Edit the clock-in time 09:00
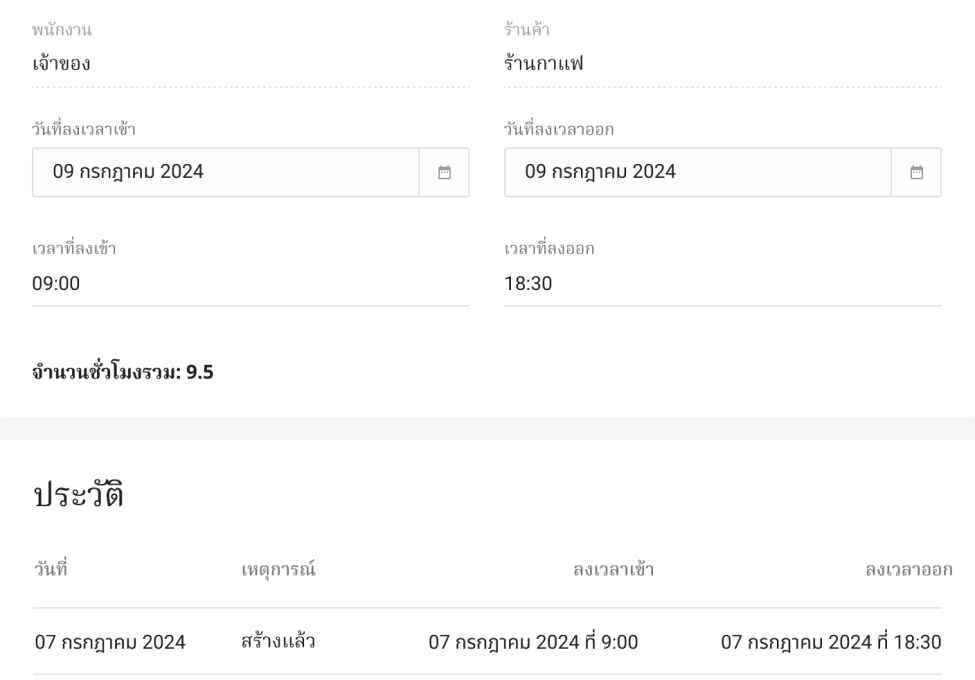Screen dimensions: 975x680 (250, 284)
